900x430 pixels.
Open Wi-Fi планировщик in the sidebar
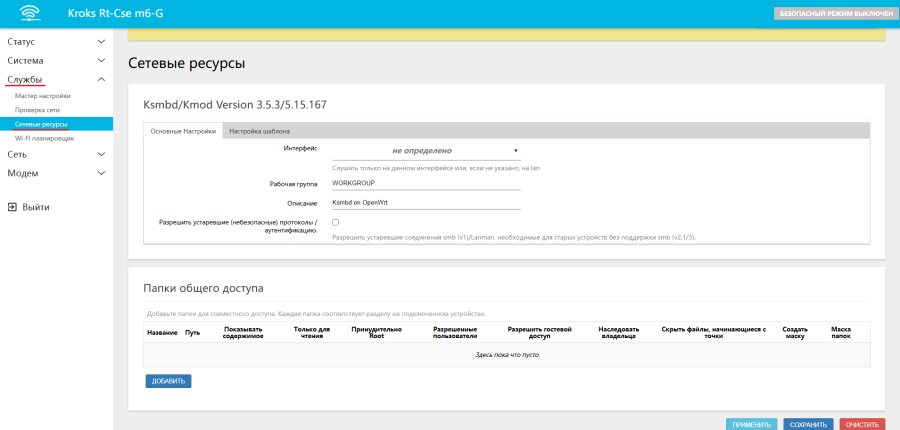coord(44,138)
